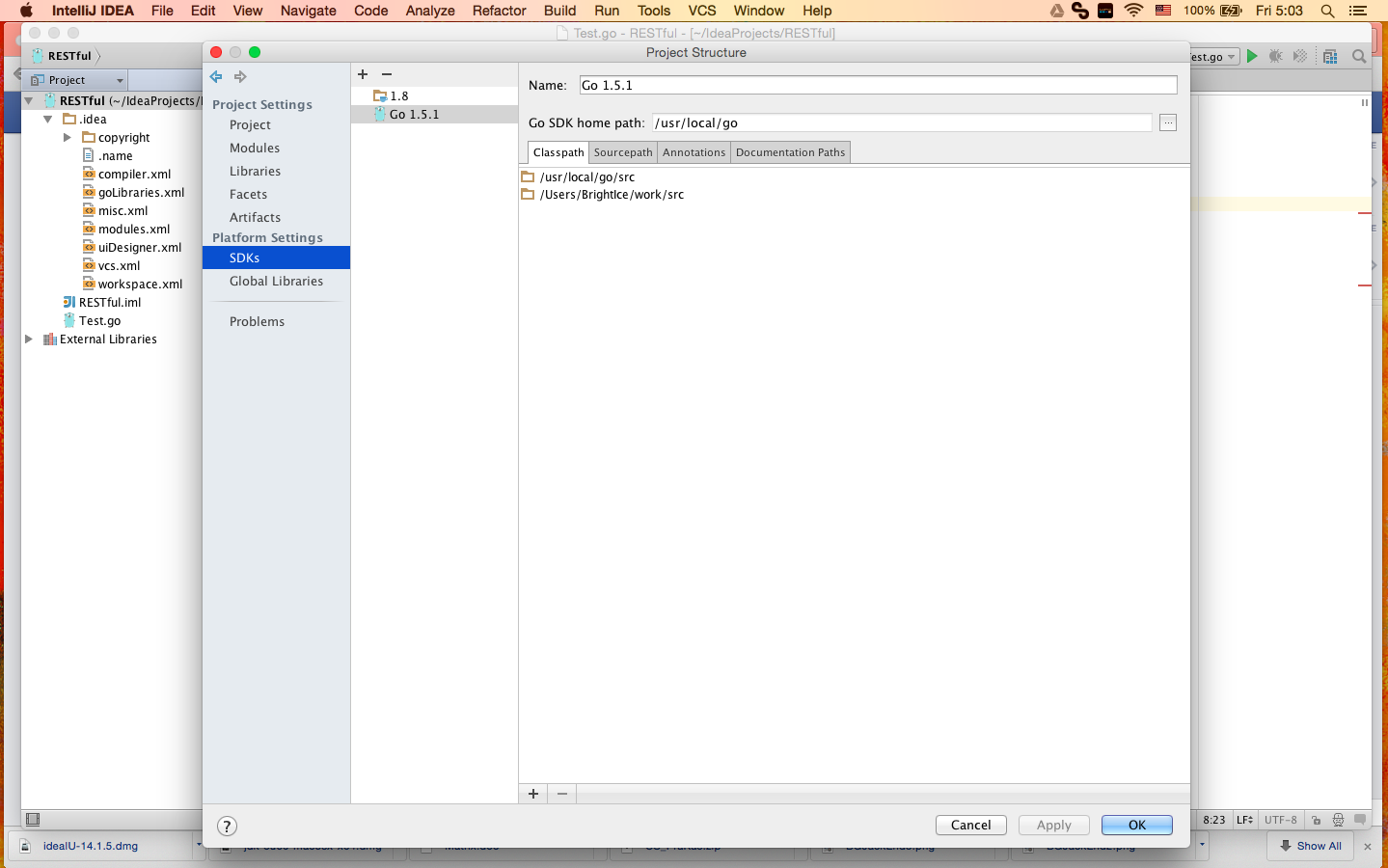The width and height of the screenshot is (1388, 868).
Task: Collapse the .idea folder node
Action: click(48, 119)
